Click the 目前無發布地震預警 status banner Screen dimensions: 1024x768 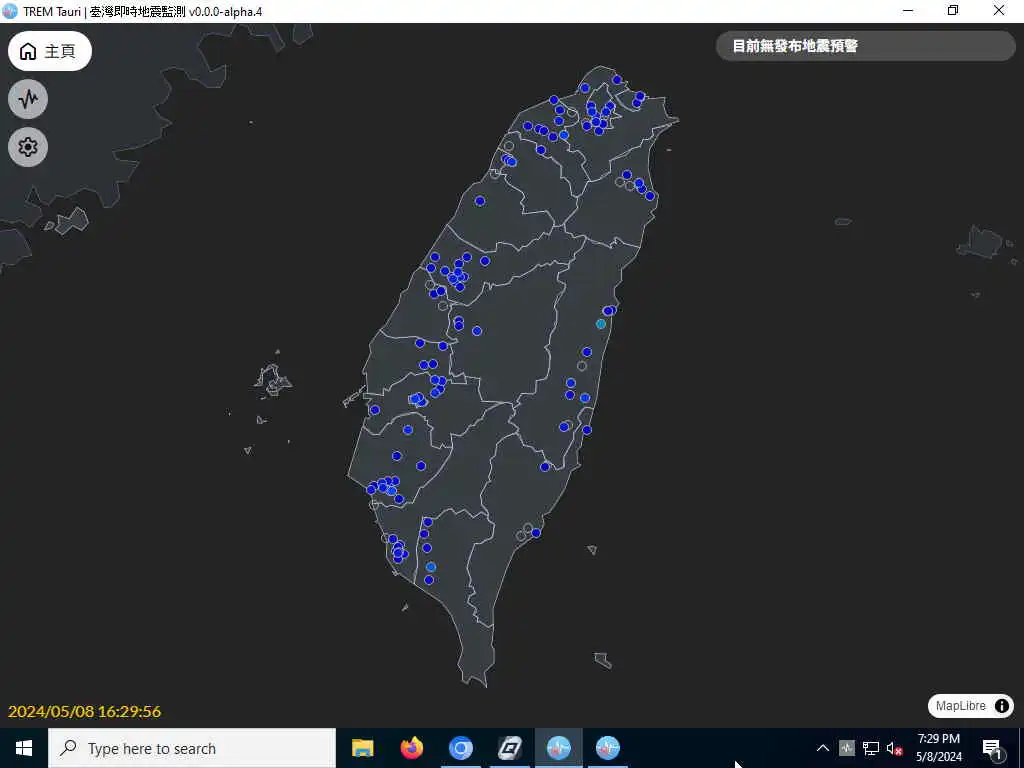tap(866, 46)
